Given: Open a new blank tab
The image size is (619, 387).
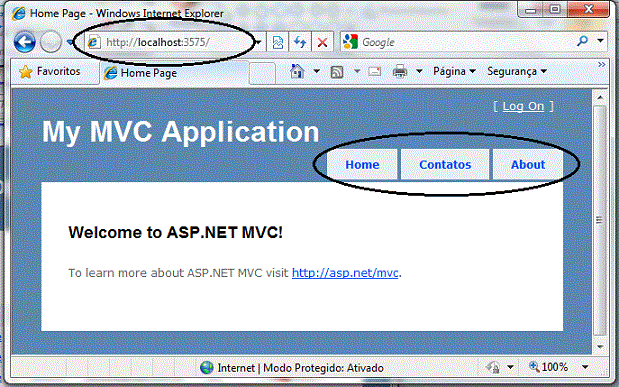Looking at the screenshot, I should pos(262,73).
